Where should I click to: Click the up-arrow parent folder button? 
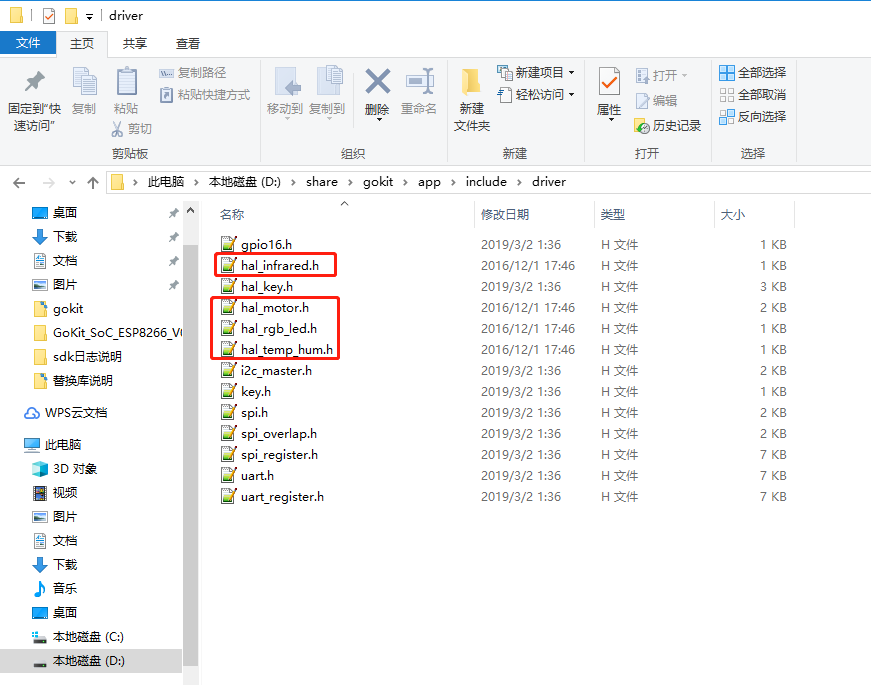[93, 182]
